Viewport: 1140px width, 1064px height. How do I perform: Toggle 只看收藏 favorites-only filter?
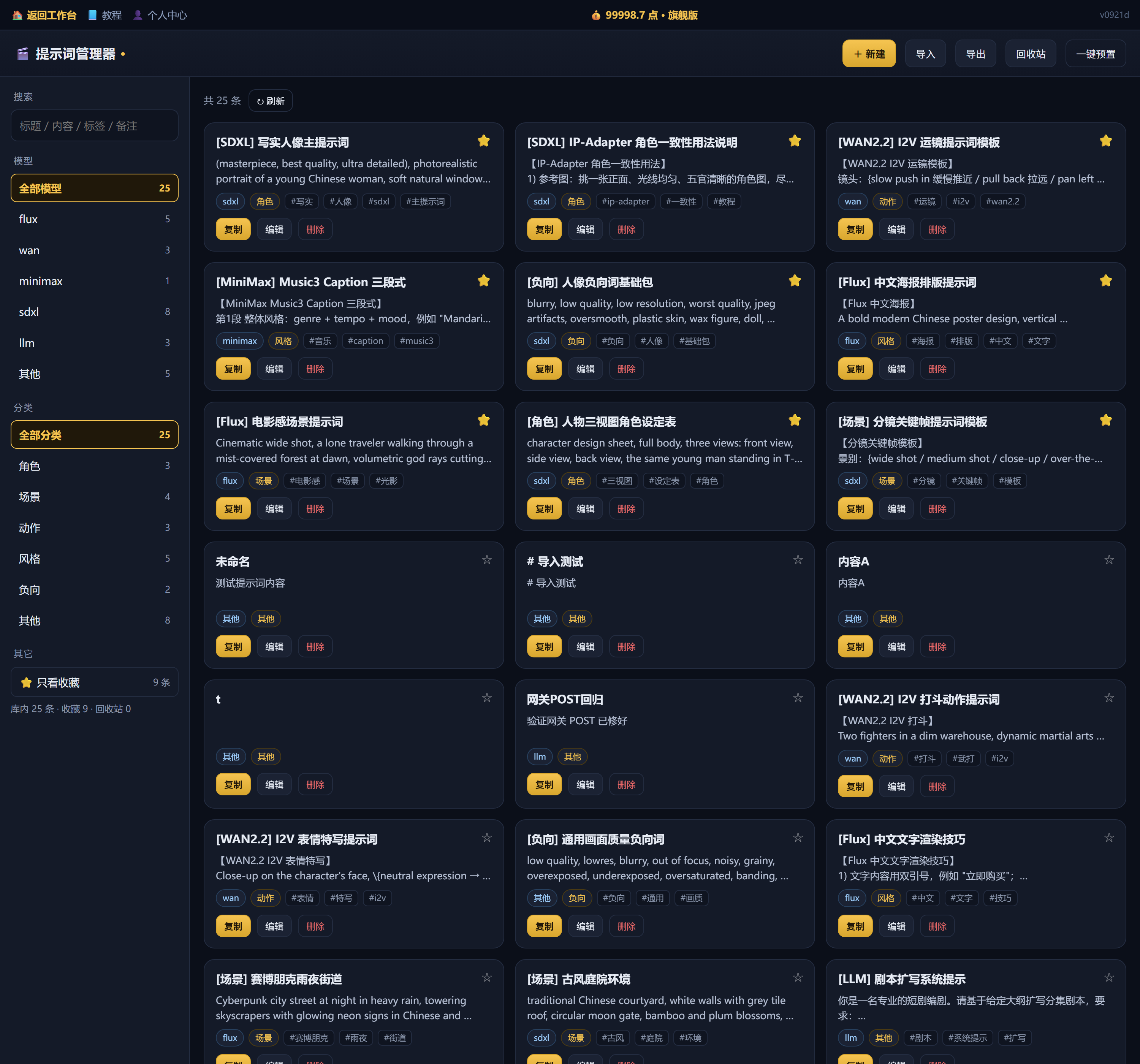(x=95, y=682)
